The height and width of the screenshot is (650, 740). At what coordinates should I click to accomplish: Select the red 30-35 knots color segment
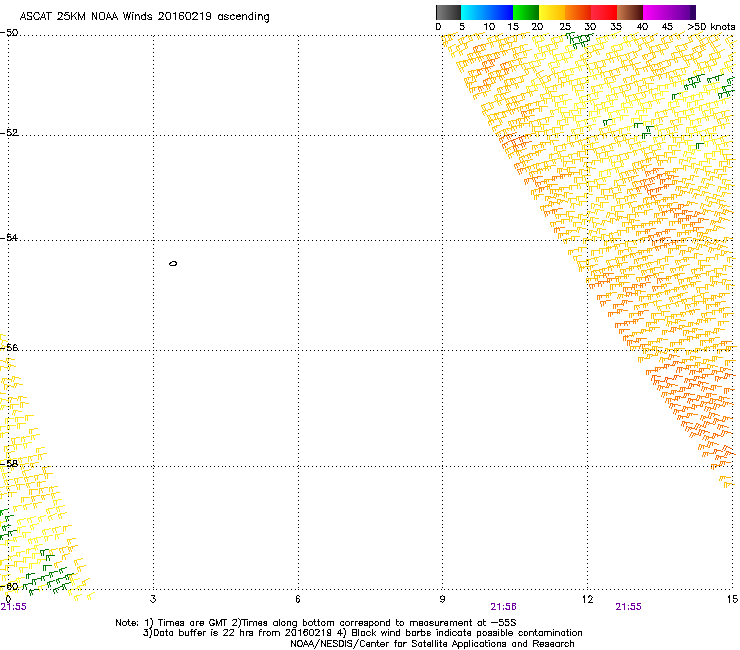(604, 12)
